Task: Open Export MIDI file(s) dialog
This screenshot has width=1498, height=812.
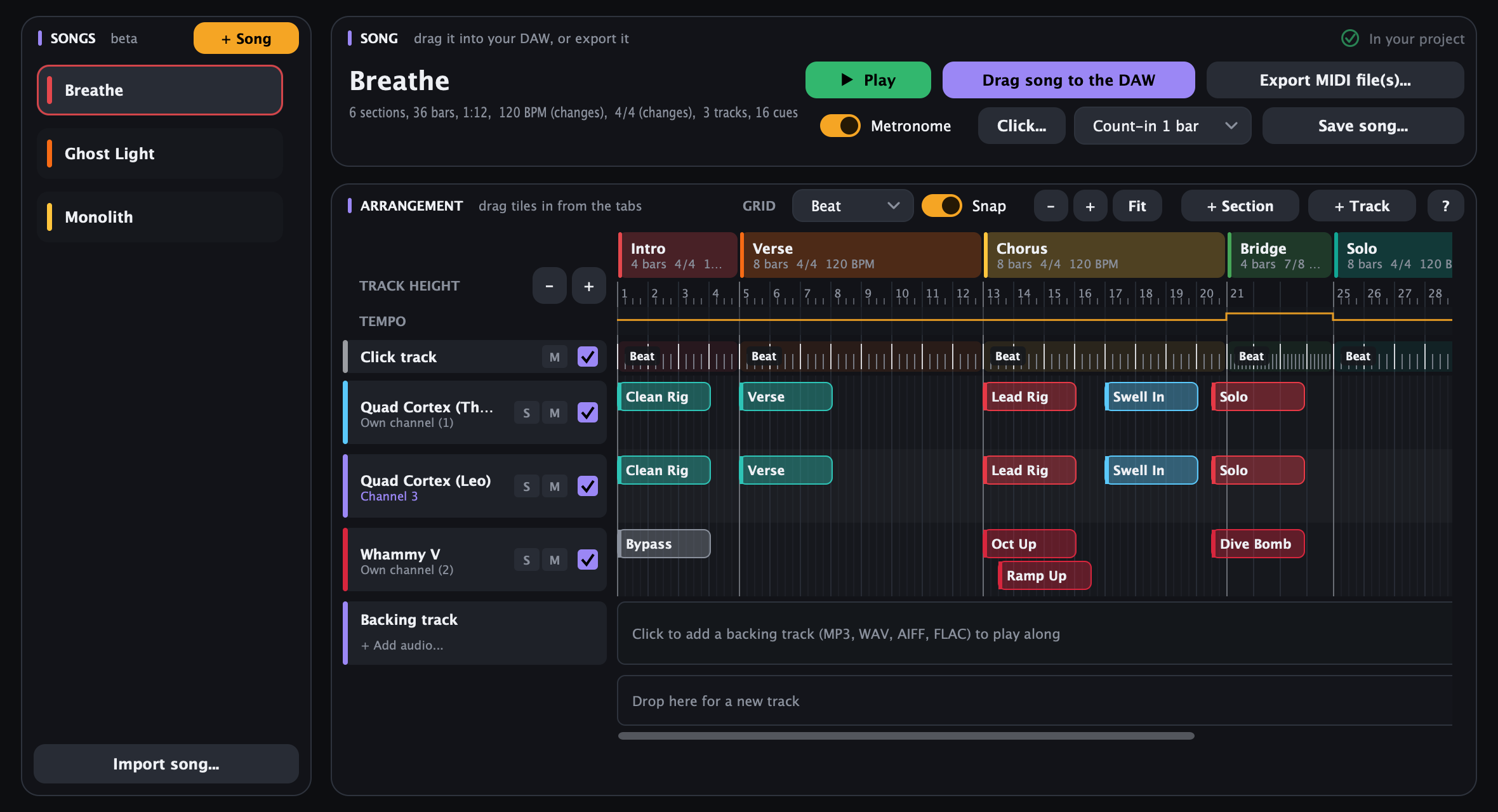Action: click(1335, 80)
